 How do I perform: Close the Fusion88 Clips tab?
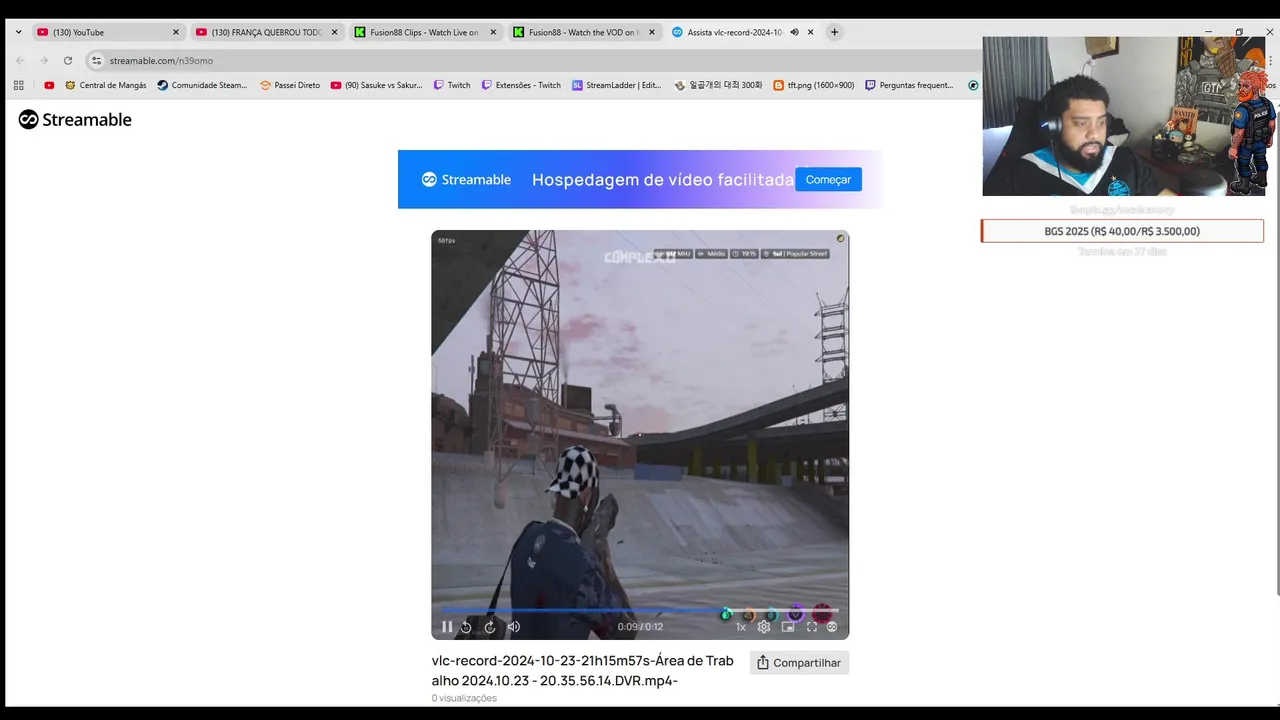[493, 32]
